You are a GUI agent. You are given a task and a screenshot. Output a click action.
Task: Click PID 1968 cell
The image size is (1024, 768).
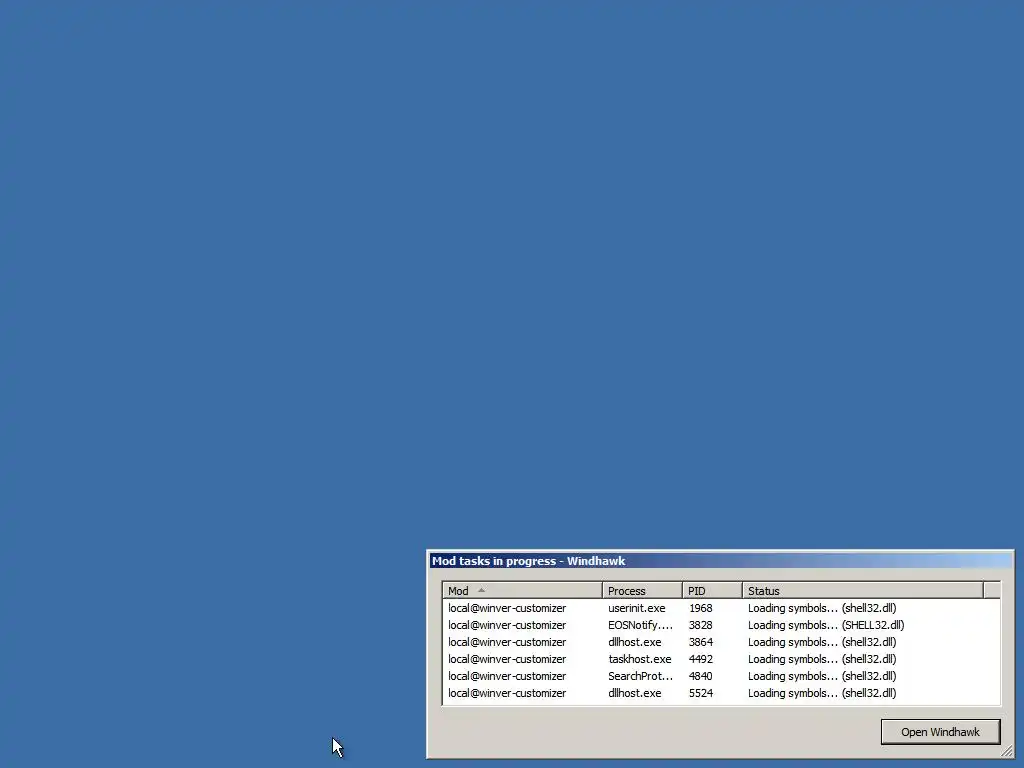coord(700,608)
